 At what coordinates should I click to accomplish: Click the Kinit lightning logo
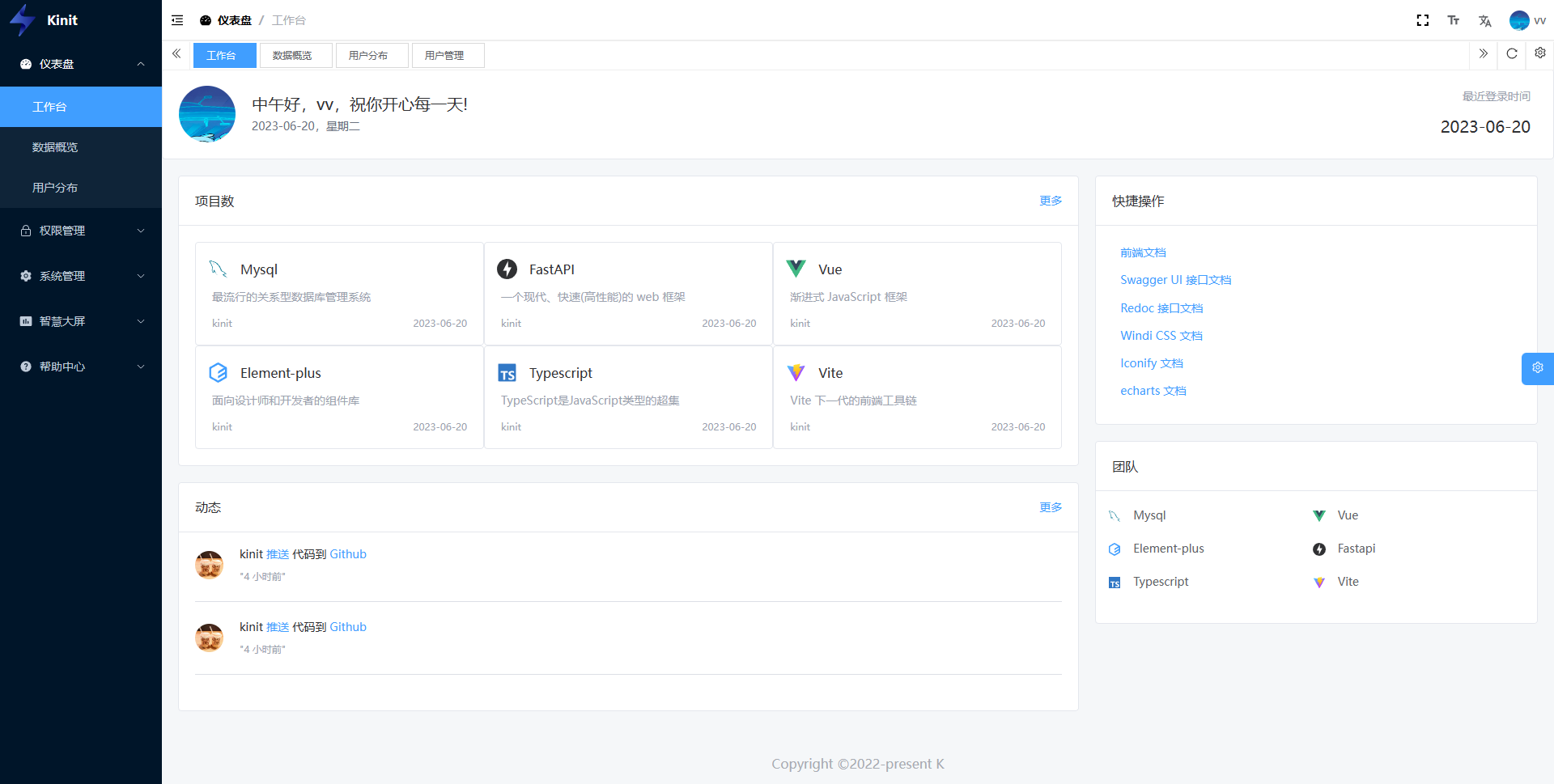click(23, 20)
